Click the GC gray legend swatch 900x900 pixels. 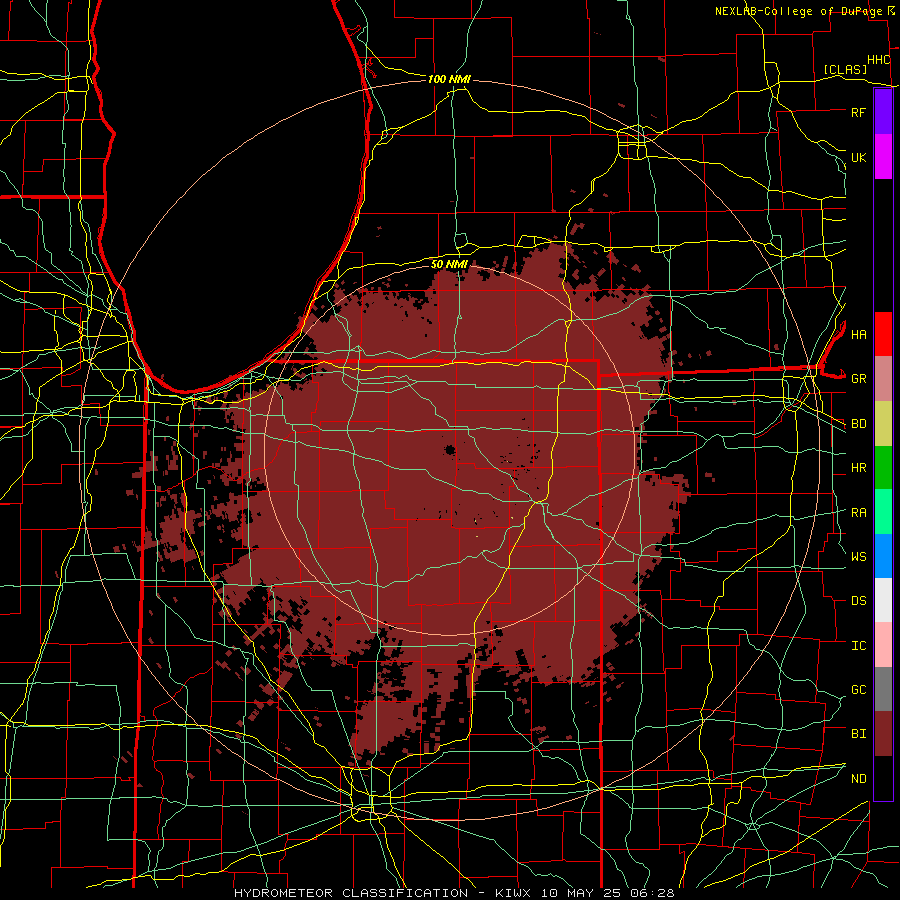(x=883, y=689)
